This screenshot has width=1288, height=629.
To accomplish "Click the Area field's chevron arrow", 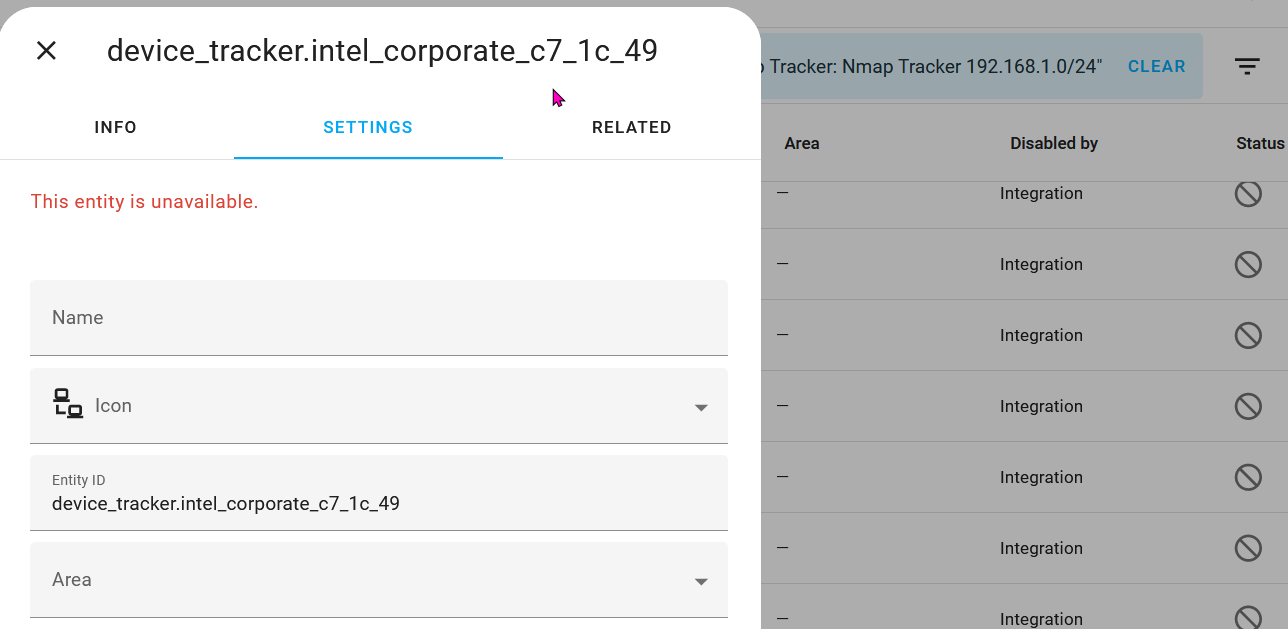I will pyautogui.click(x=701, y=580).
